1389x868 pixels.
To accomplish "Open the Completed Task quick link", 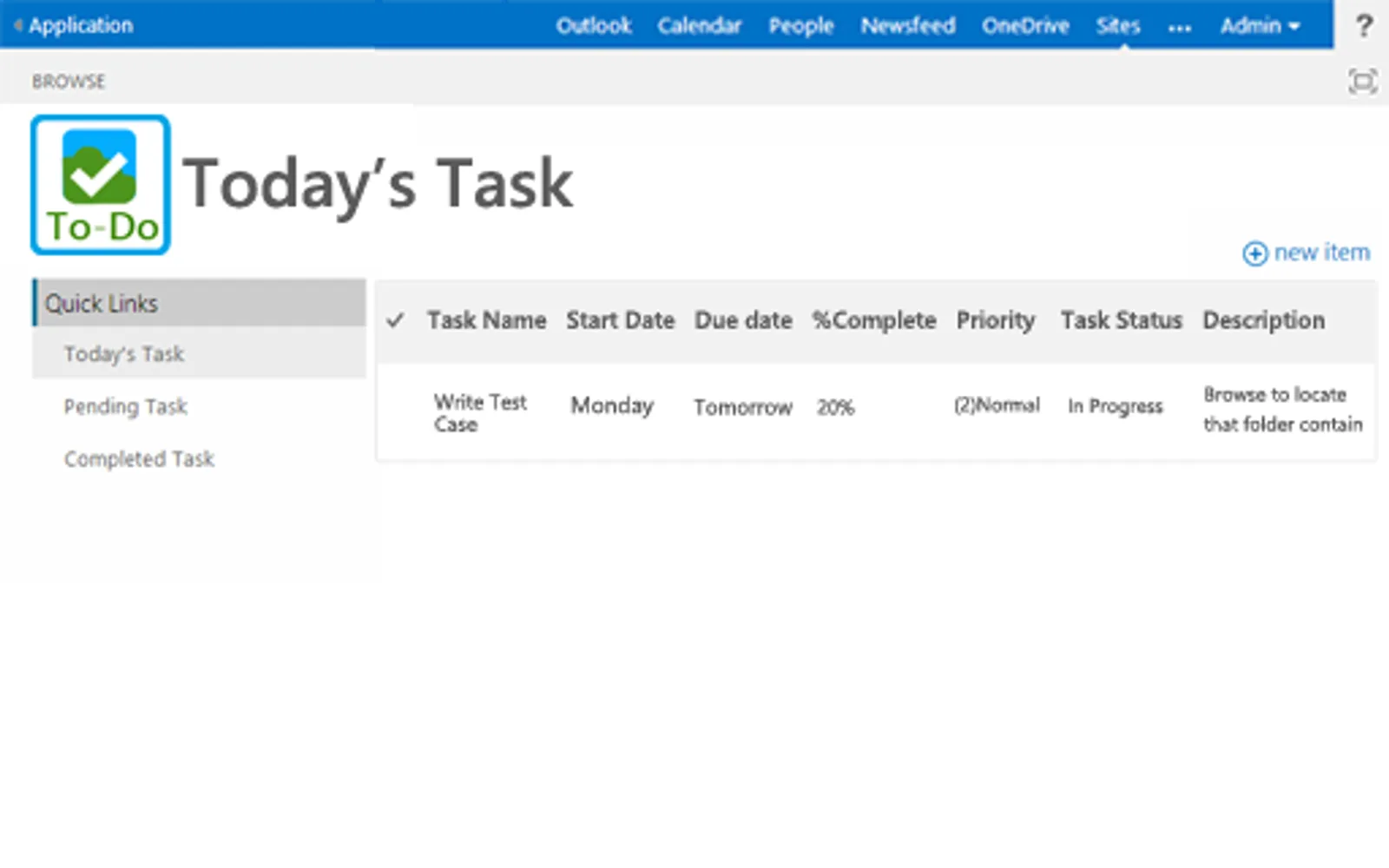I will point(139,458).
